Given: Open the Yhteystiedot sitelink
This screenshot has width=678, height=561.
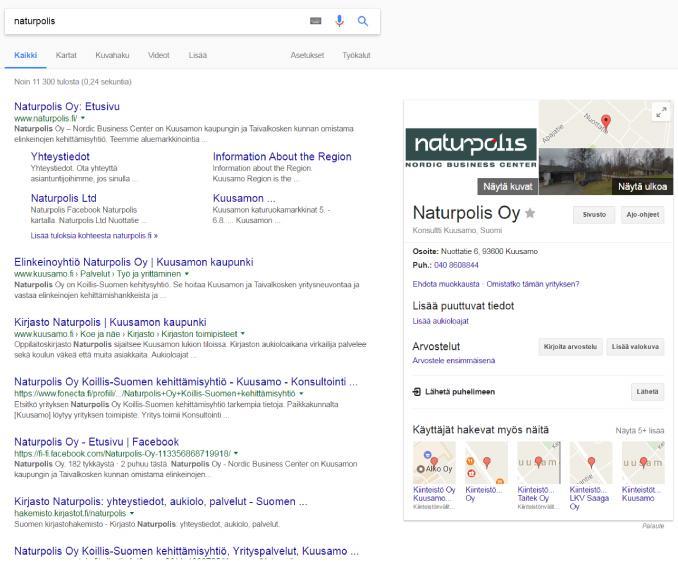Looking at the screenshot, I should coord(60,157).
